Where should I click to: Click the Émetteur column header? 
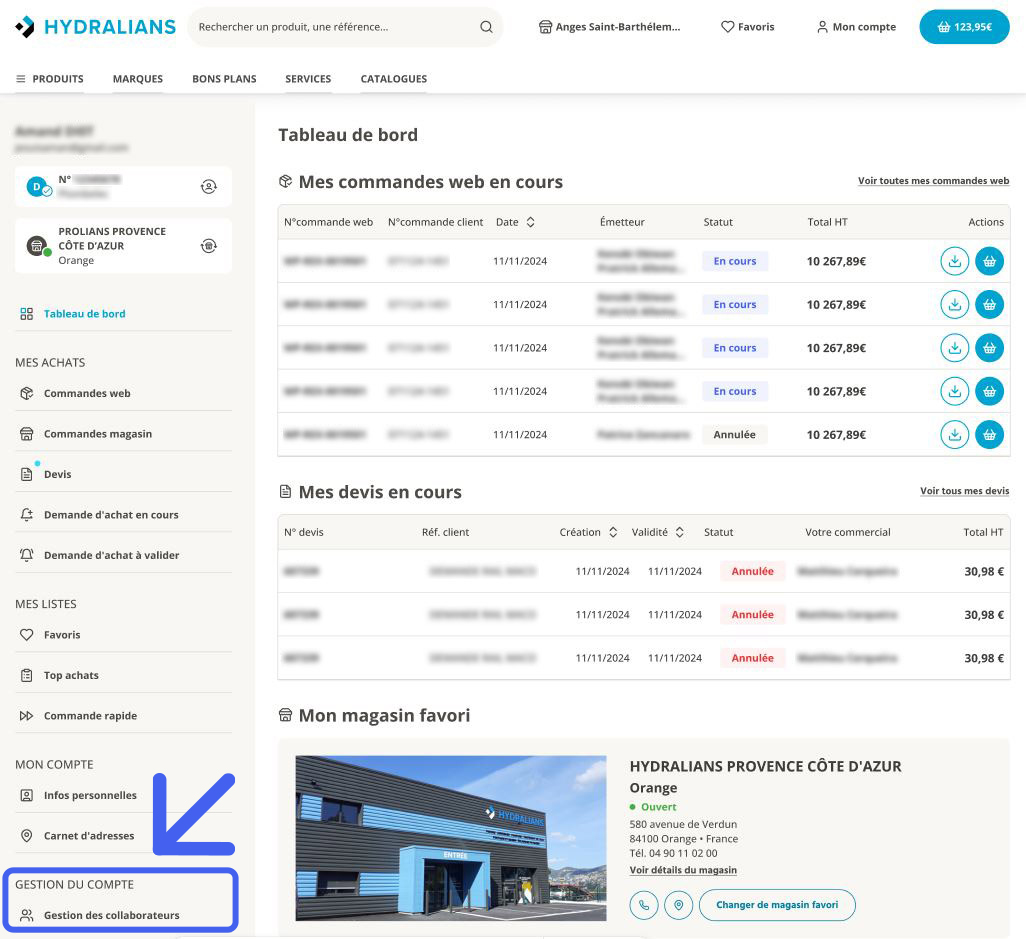622,222
